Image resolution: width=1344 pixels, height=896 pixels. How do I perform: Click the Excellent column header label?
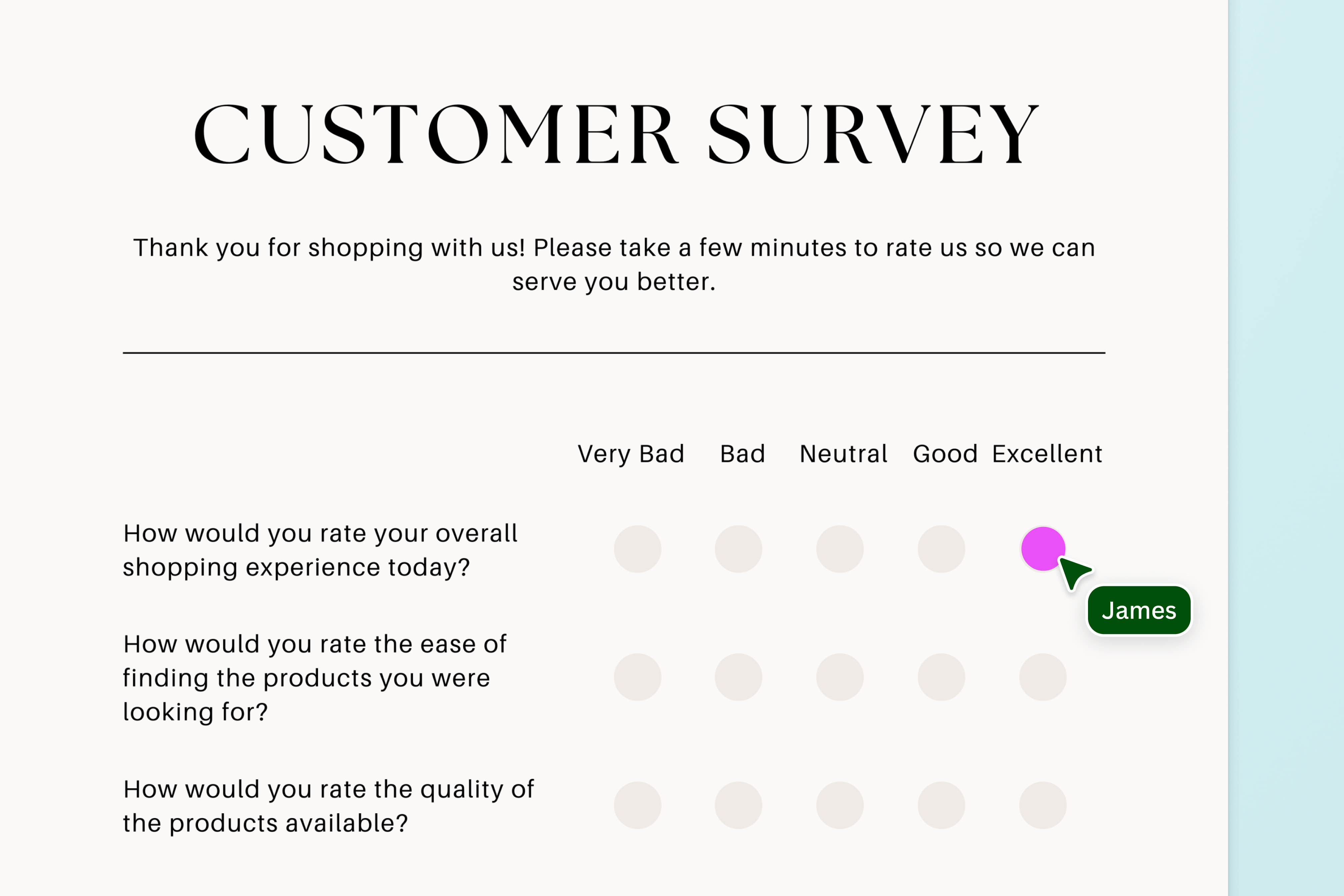[x=1047, y=454]
